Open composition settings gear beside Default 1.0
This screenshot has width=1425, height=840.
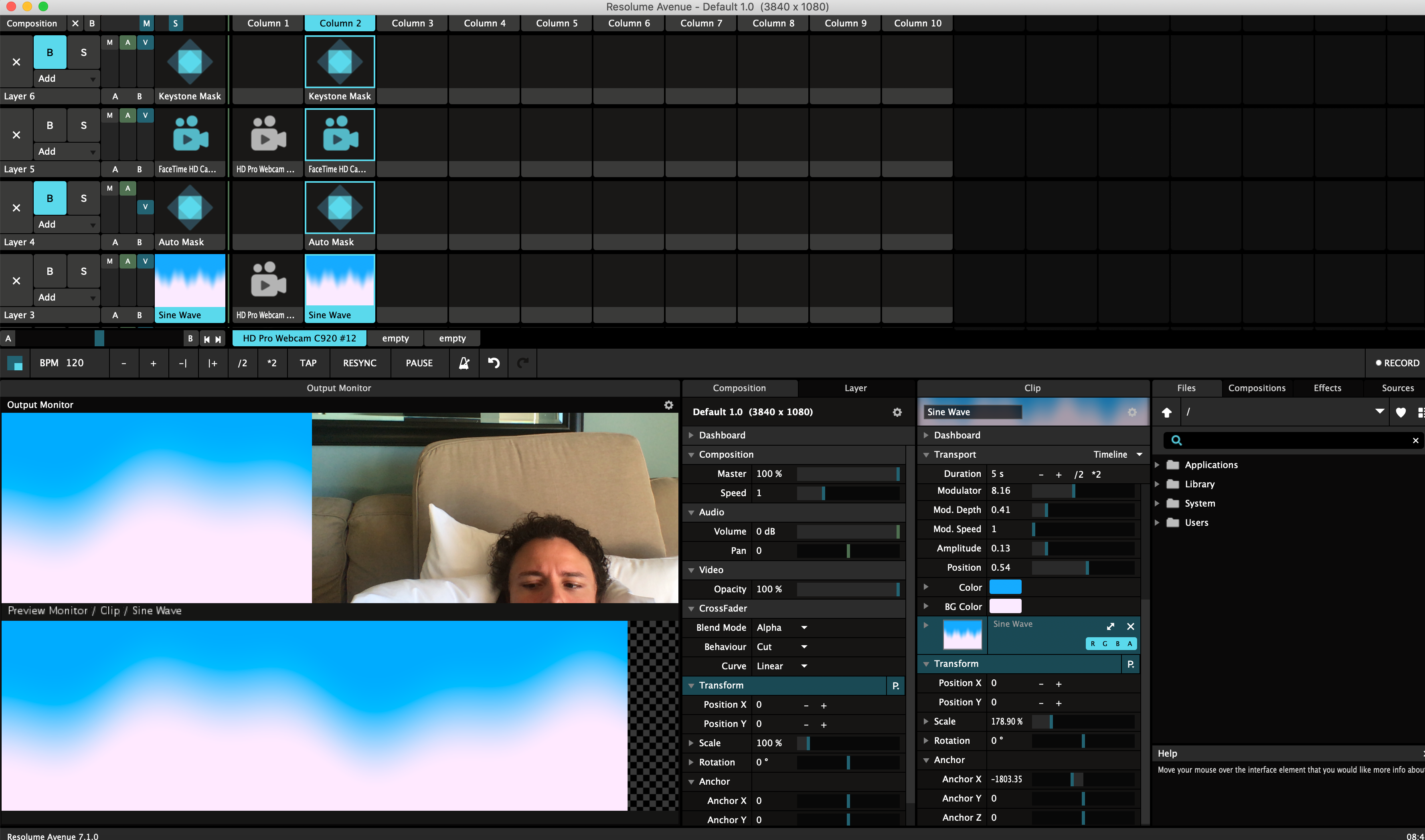(x=897, y=412)
